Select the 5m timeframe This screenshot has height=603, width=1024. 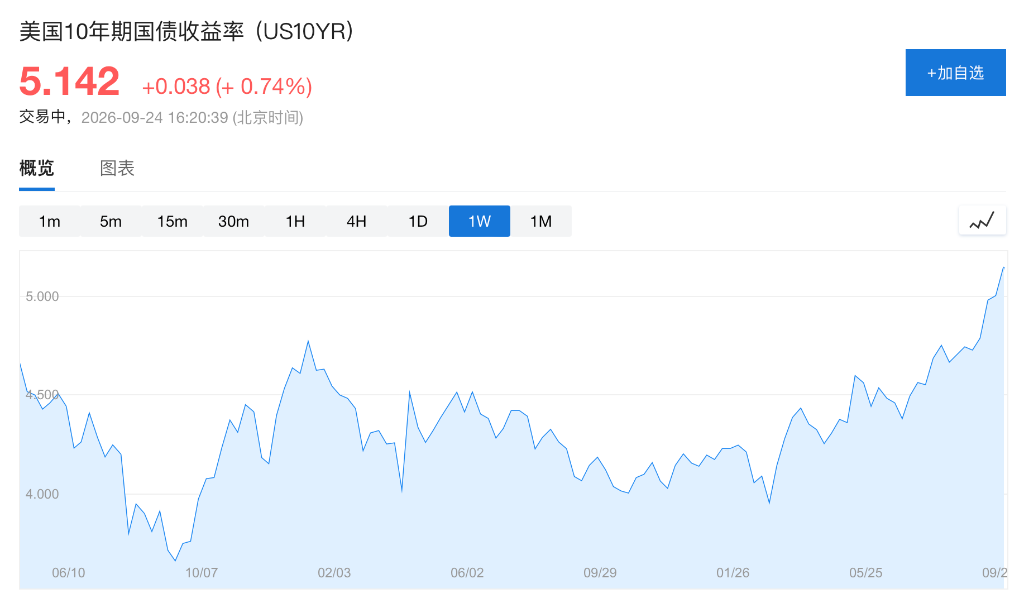pyautogui.click(x=111, y=221)
